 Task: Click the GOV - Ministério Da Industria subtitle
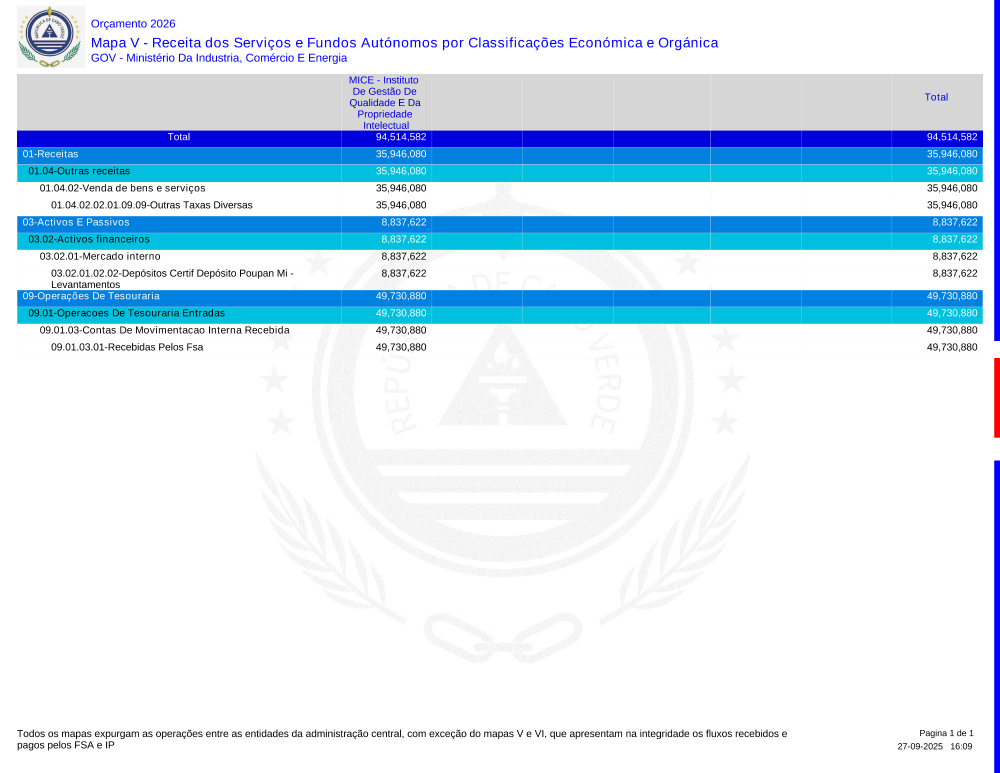pos(218,58)
